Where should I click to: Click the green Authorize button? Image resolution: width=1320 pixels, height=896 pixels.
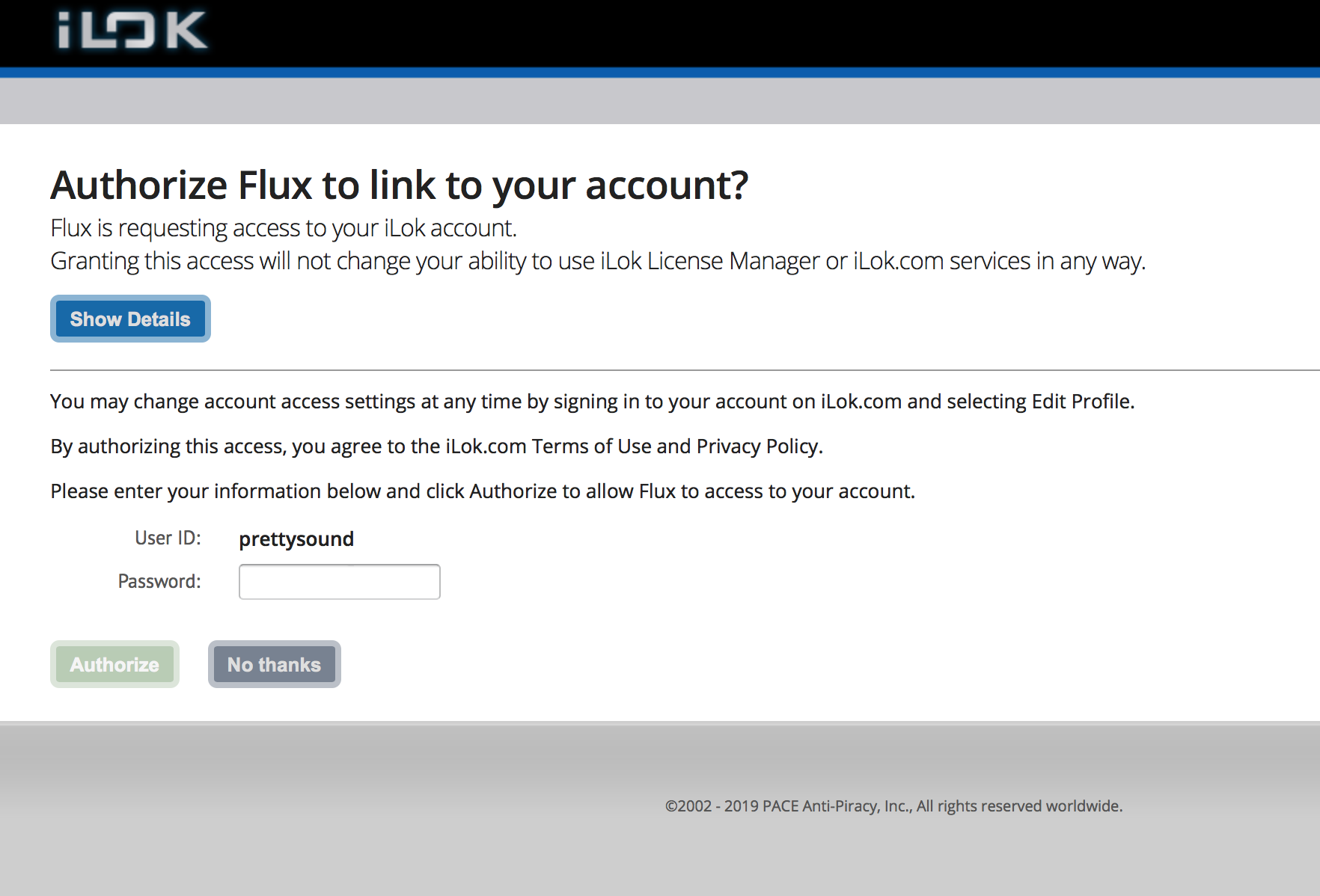[x=114, y=664]
